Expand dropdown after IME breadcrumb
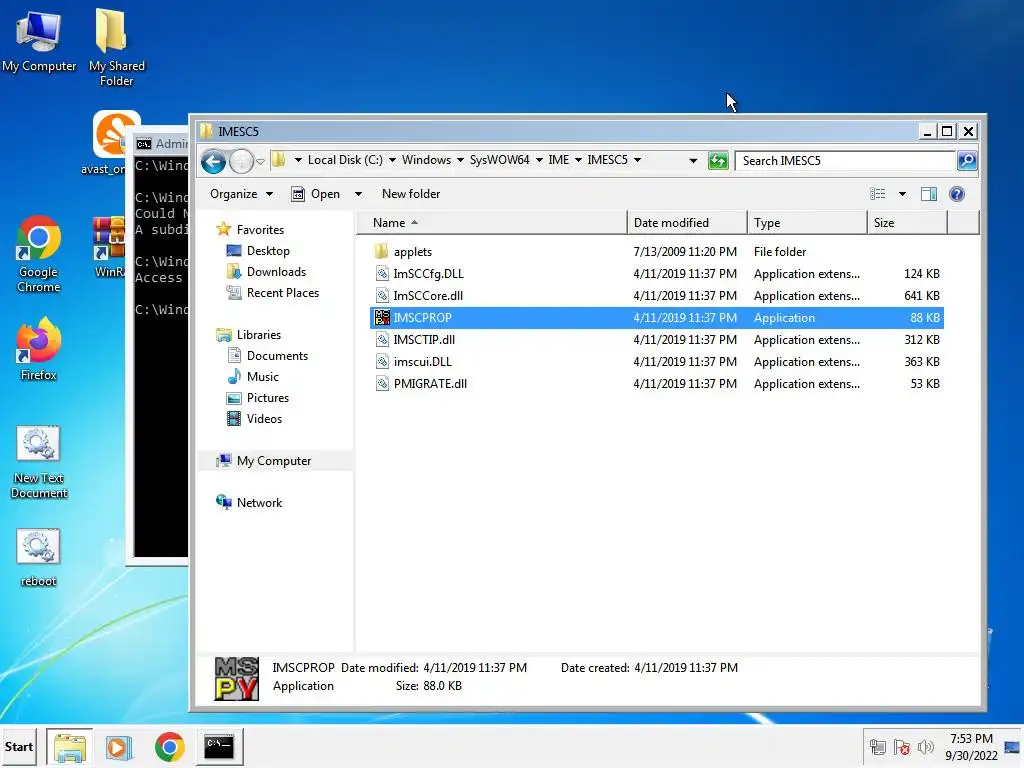This screenshot has width=1024, height=768. (578, 160)
